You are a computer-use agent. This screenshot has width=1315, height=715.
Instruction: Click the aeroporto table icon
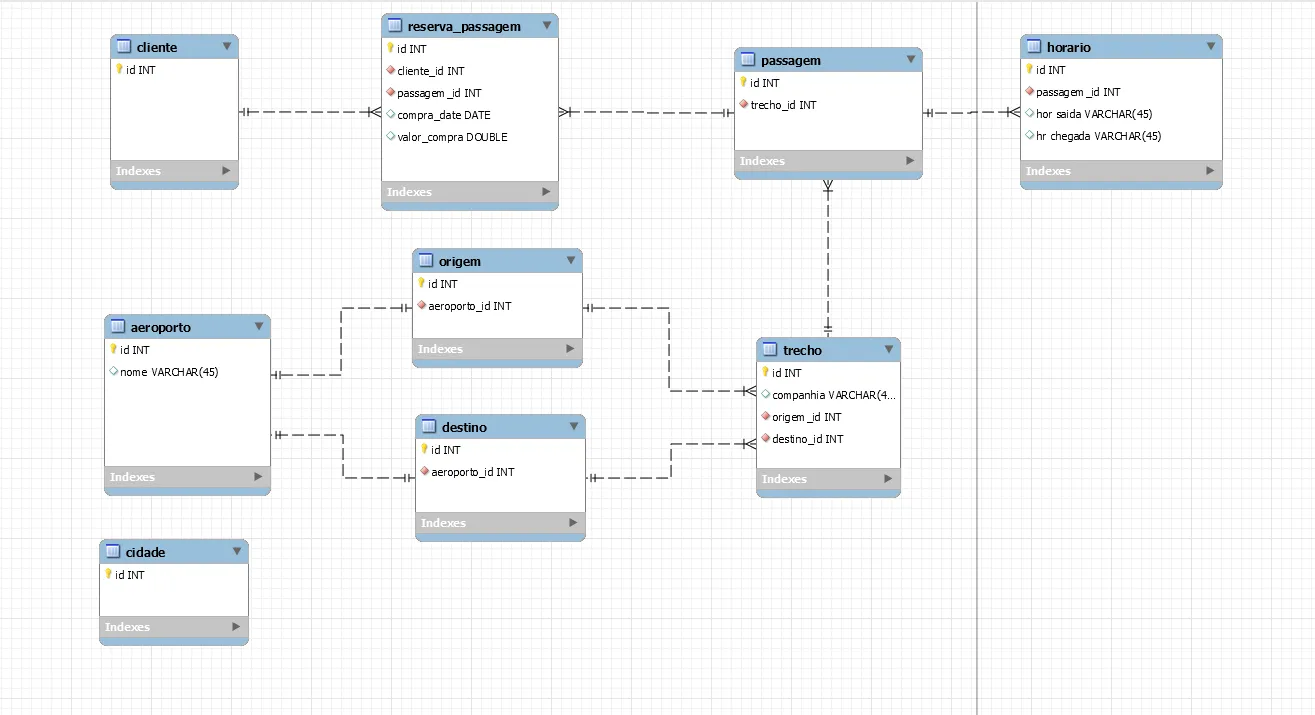(x=118, y=327)
